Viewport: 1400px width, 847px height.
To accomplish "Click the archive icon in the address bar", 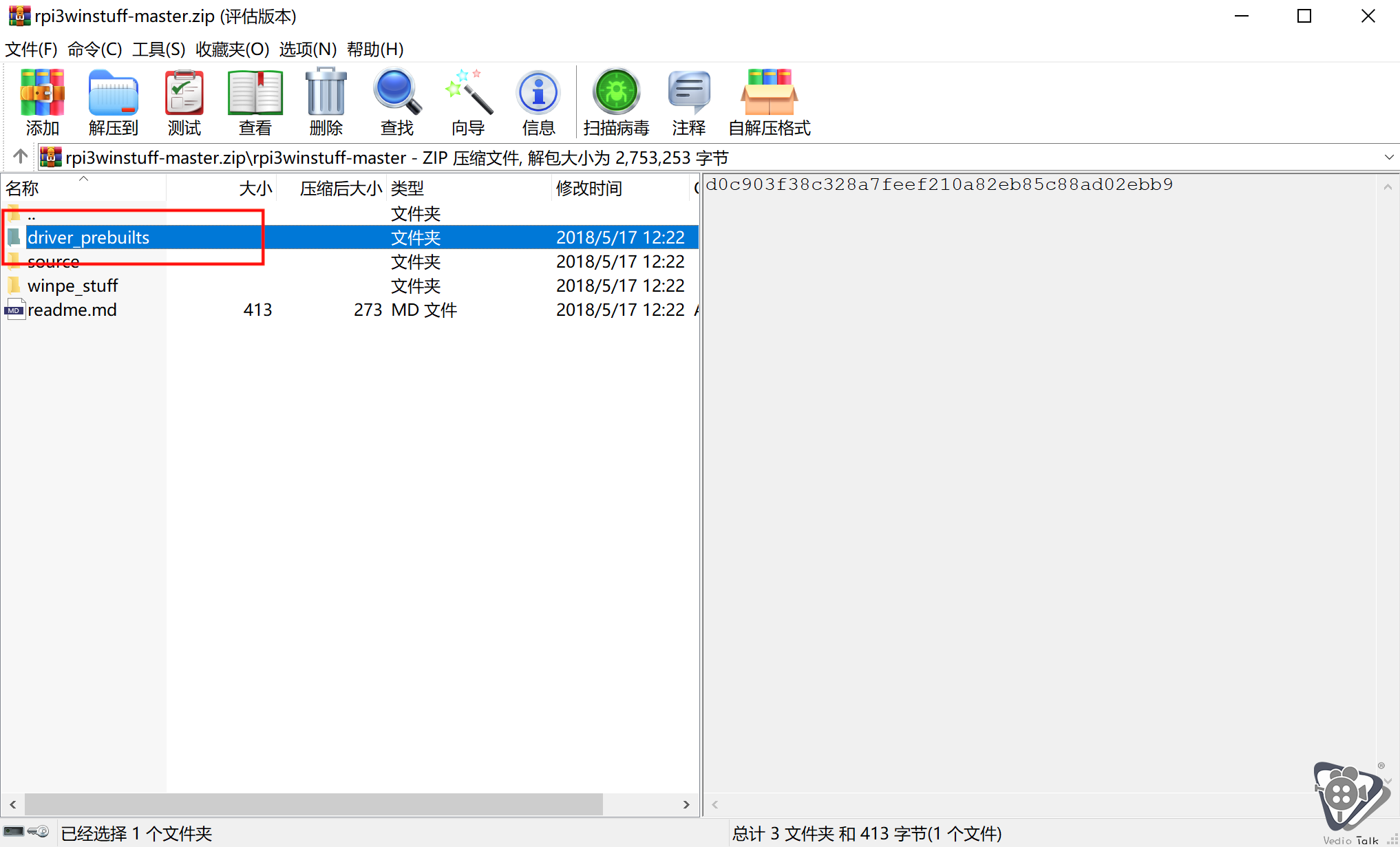I will pyautogui.click(x=50, y=158).
